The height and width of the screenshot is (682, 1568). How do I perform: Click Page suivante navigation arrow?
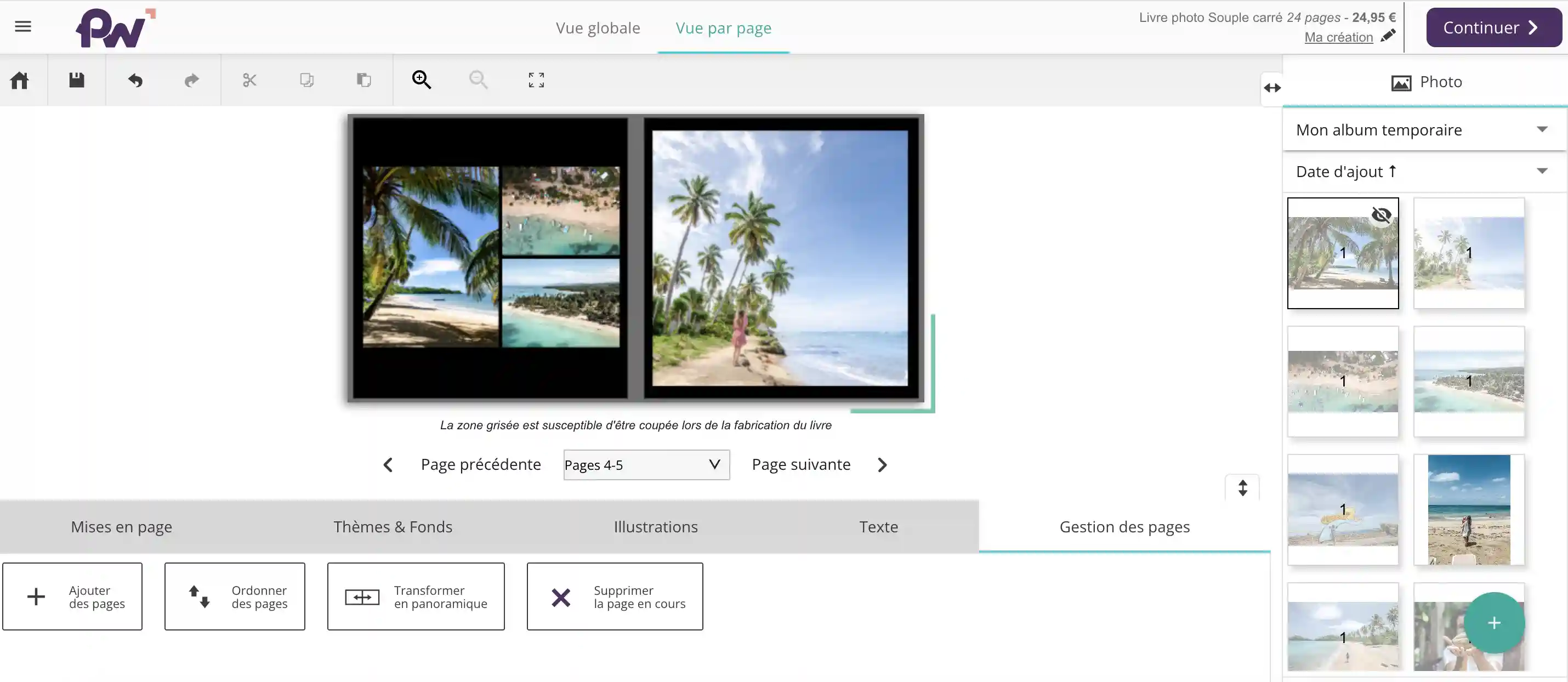[882, 464]
